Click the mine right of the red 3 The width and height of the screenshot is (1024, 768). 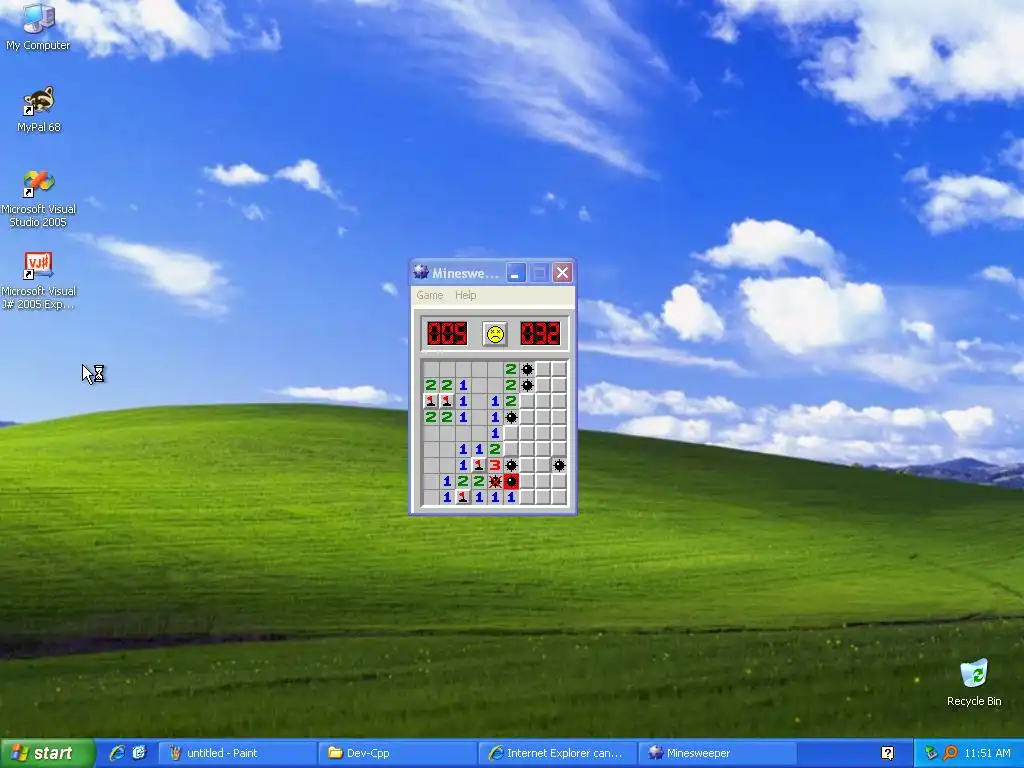tap(511, 465)
